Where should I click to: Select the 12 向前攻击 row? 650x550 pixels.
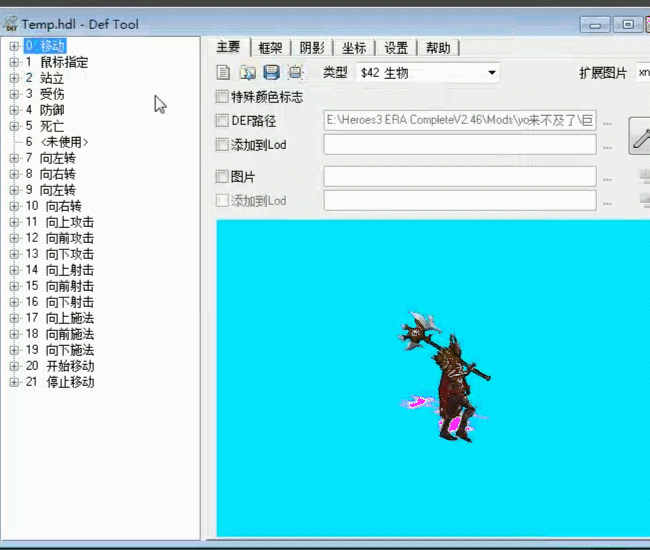pos(60,238)
